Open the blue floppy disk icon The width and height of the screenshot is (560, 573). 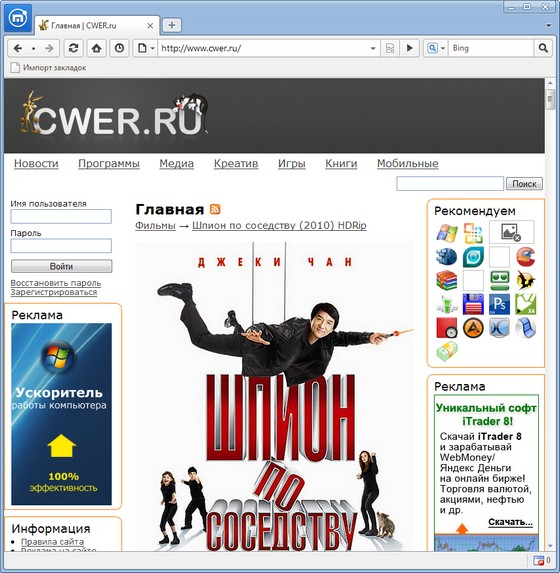click(x=473, y=304)
